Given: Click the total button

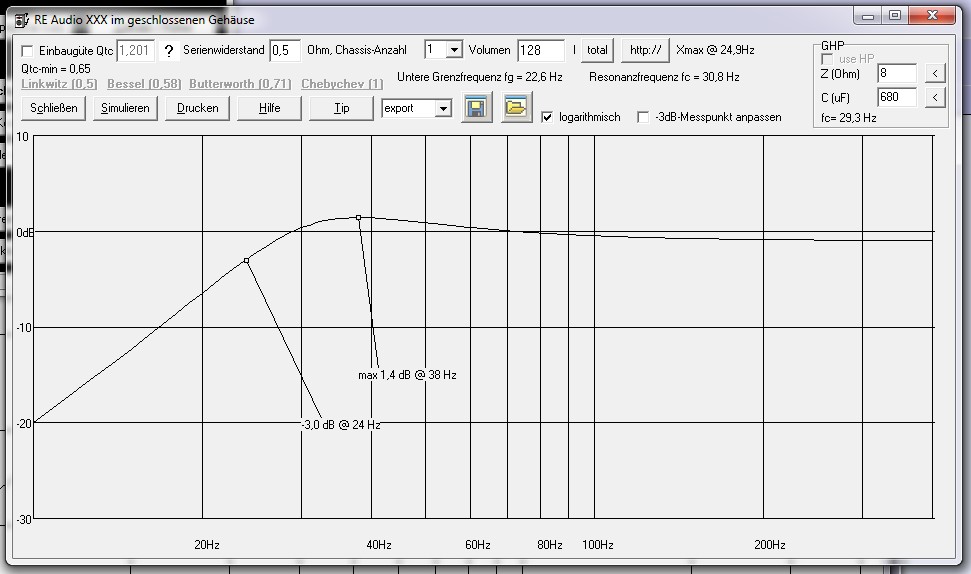Looking at the screenshot, I should 597,50.
